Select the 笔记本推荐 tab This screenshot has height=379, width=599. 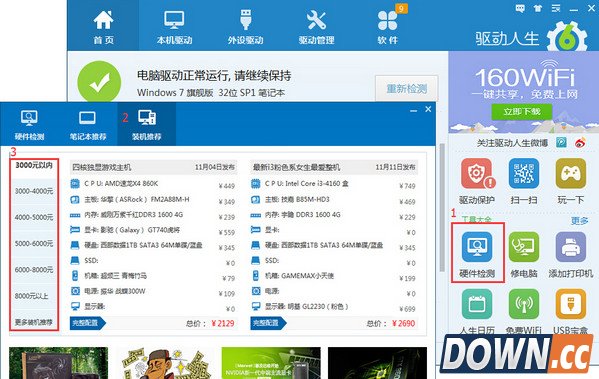coord(87,125)
